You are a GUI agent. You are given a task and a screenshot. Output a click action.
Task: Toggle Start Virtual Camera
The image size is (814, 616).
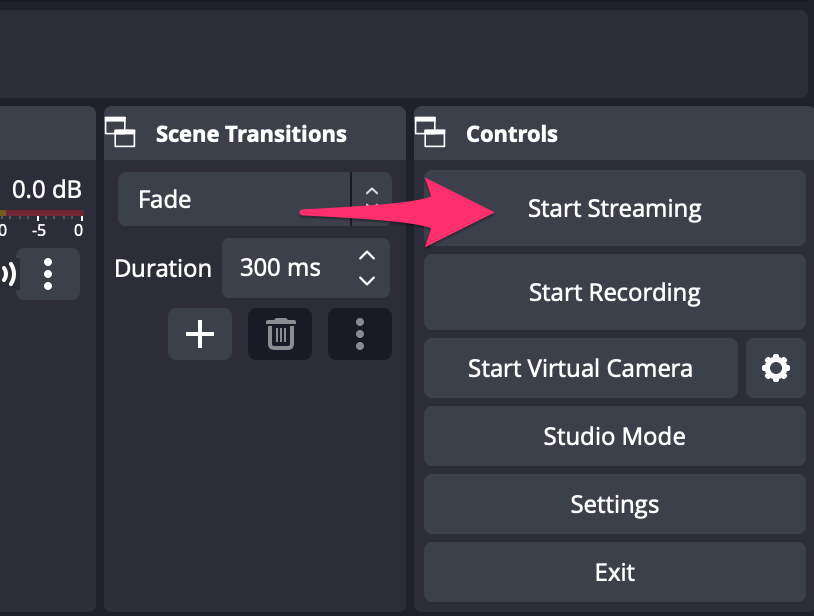[x=580, y=368]
